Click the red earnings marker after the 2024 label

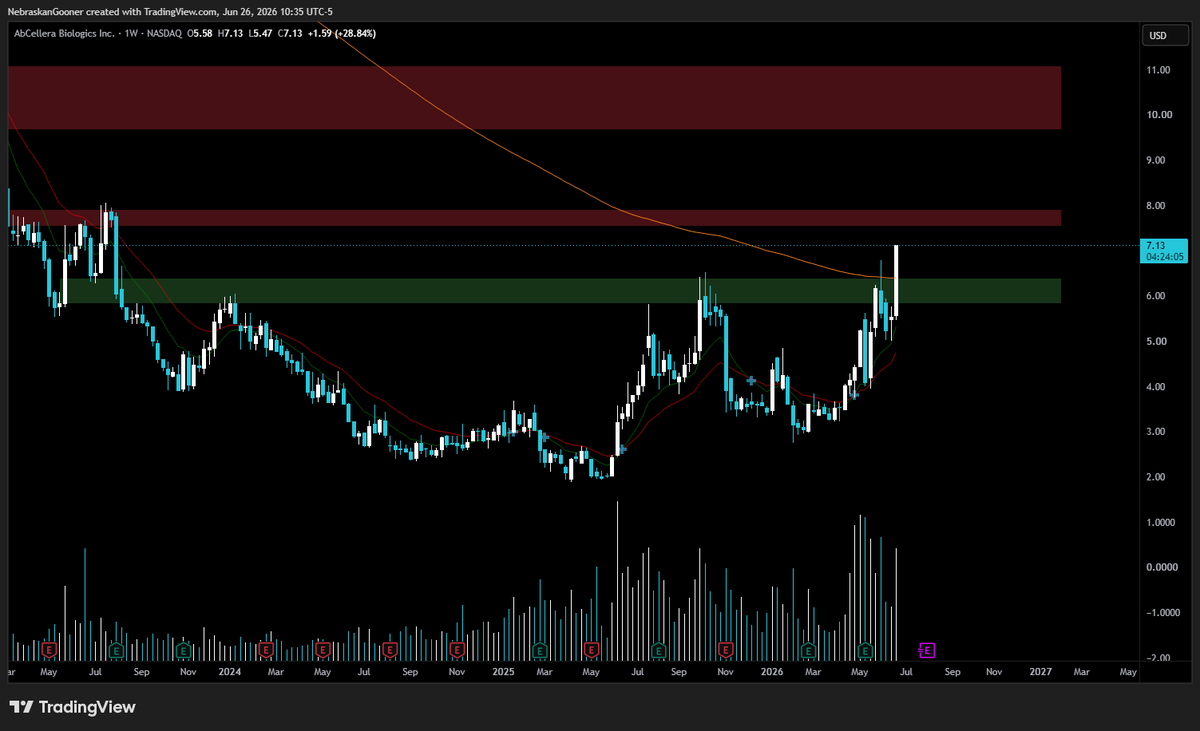coord(265,650)
